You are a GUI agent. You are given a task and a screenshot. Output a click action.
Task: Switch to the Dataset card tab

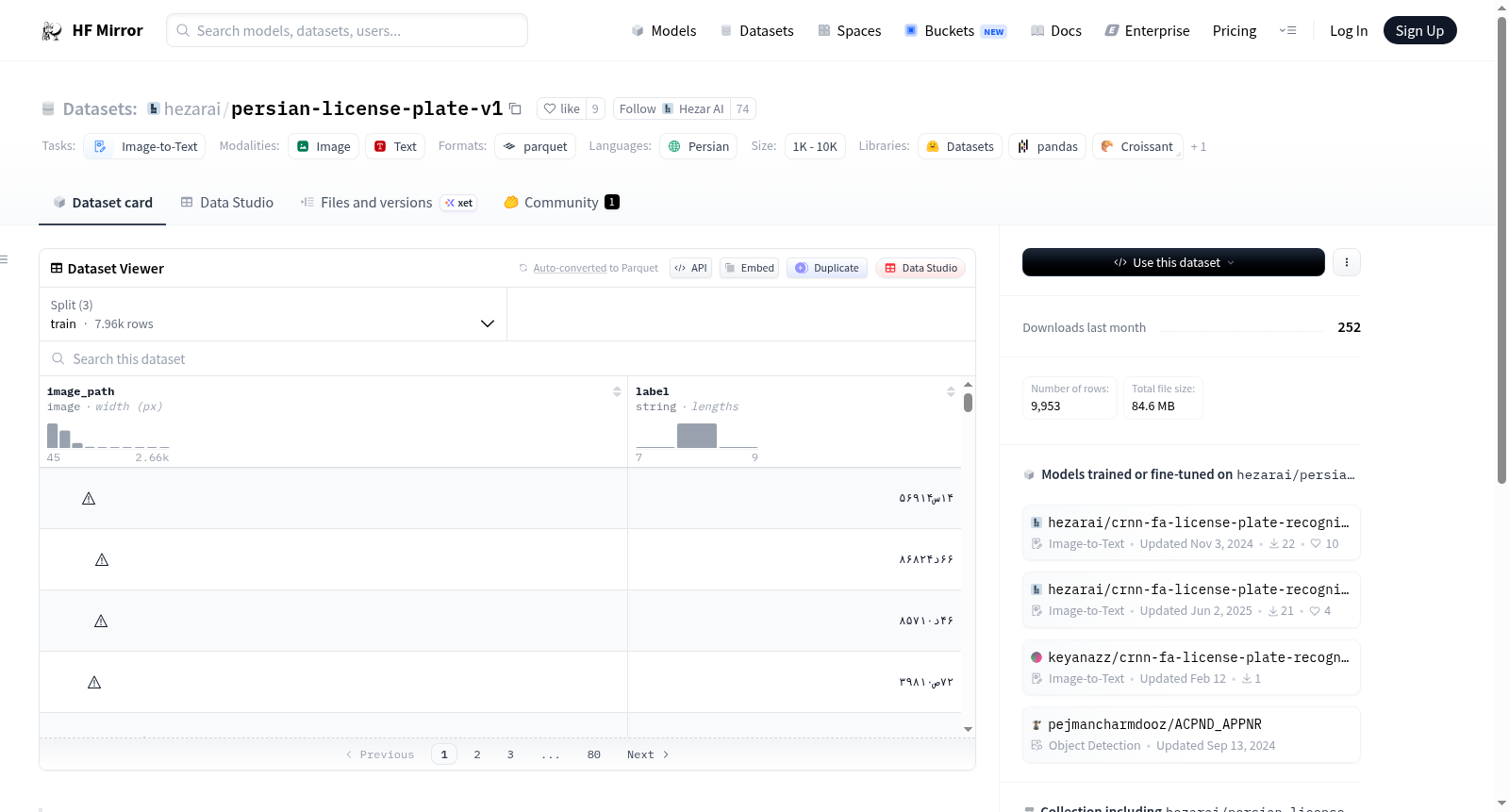coord(103,203)
